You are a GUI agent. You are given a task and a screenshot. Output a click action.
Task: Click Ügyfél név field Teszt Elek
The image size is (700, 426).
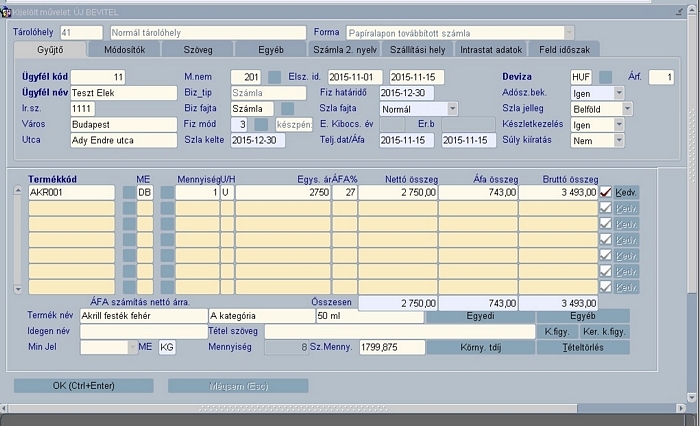point(124,93)
